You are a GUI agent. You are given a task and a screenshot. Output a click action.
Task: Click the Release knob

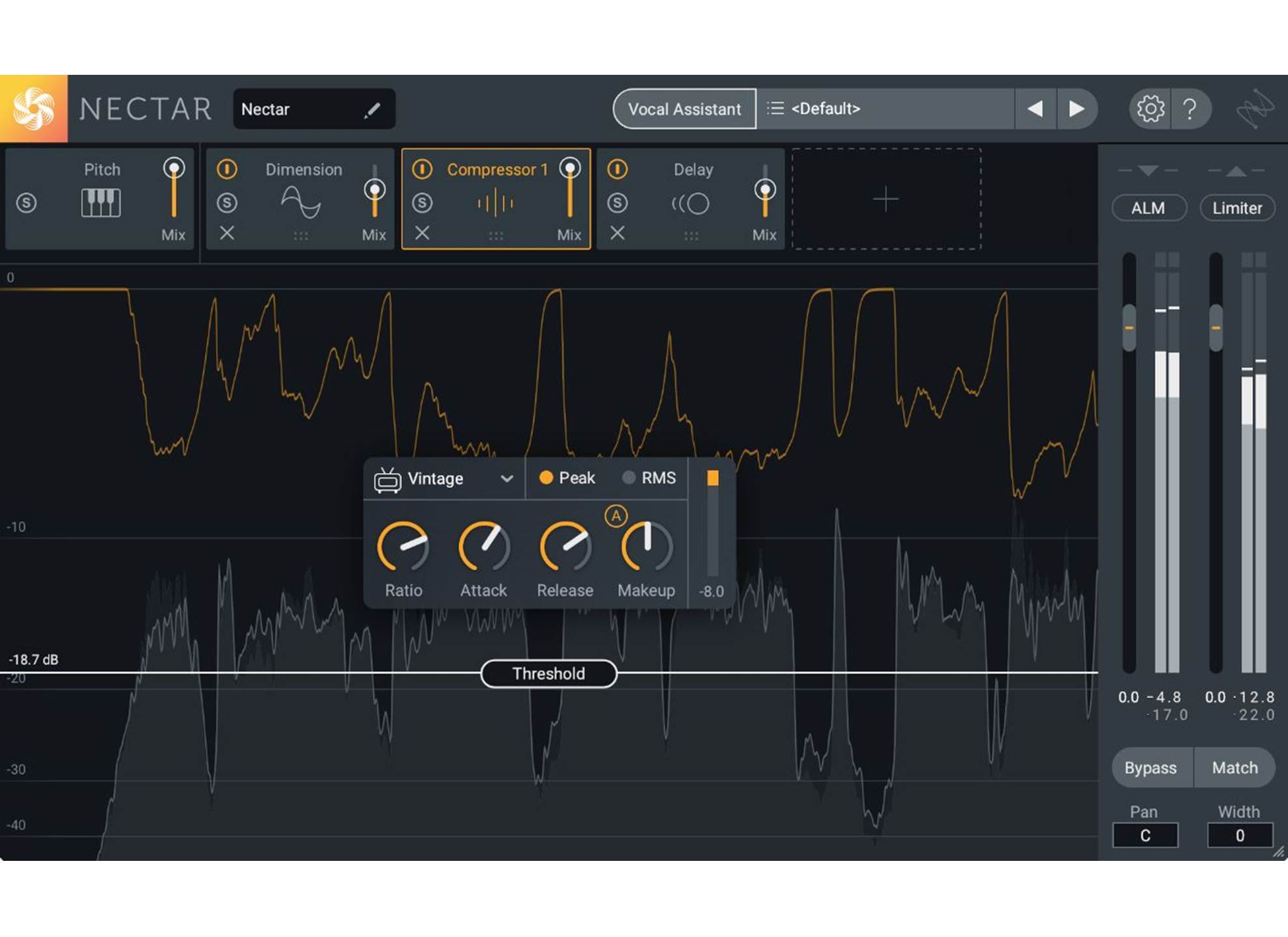pyautogui.click(x=565, y=547)
